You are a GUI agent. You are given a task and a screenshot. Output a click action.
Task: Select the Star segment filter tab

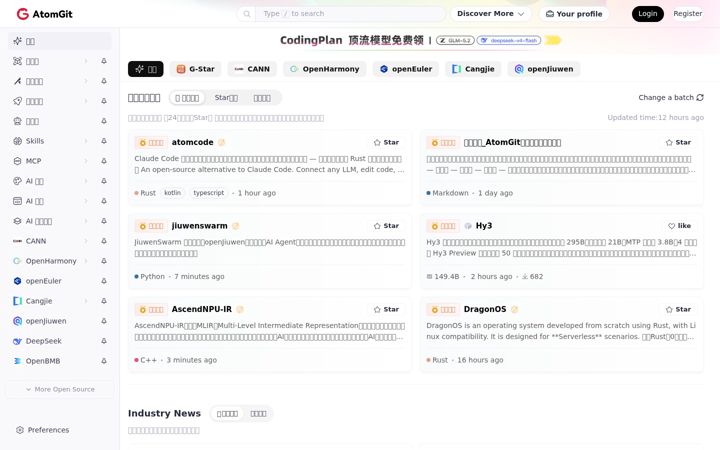[226, 98]
